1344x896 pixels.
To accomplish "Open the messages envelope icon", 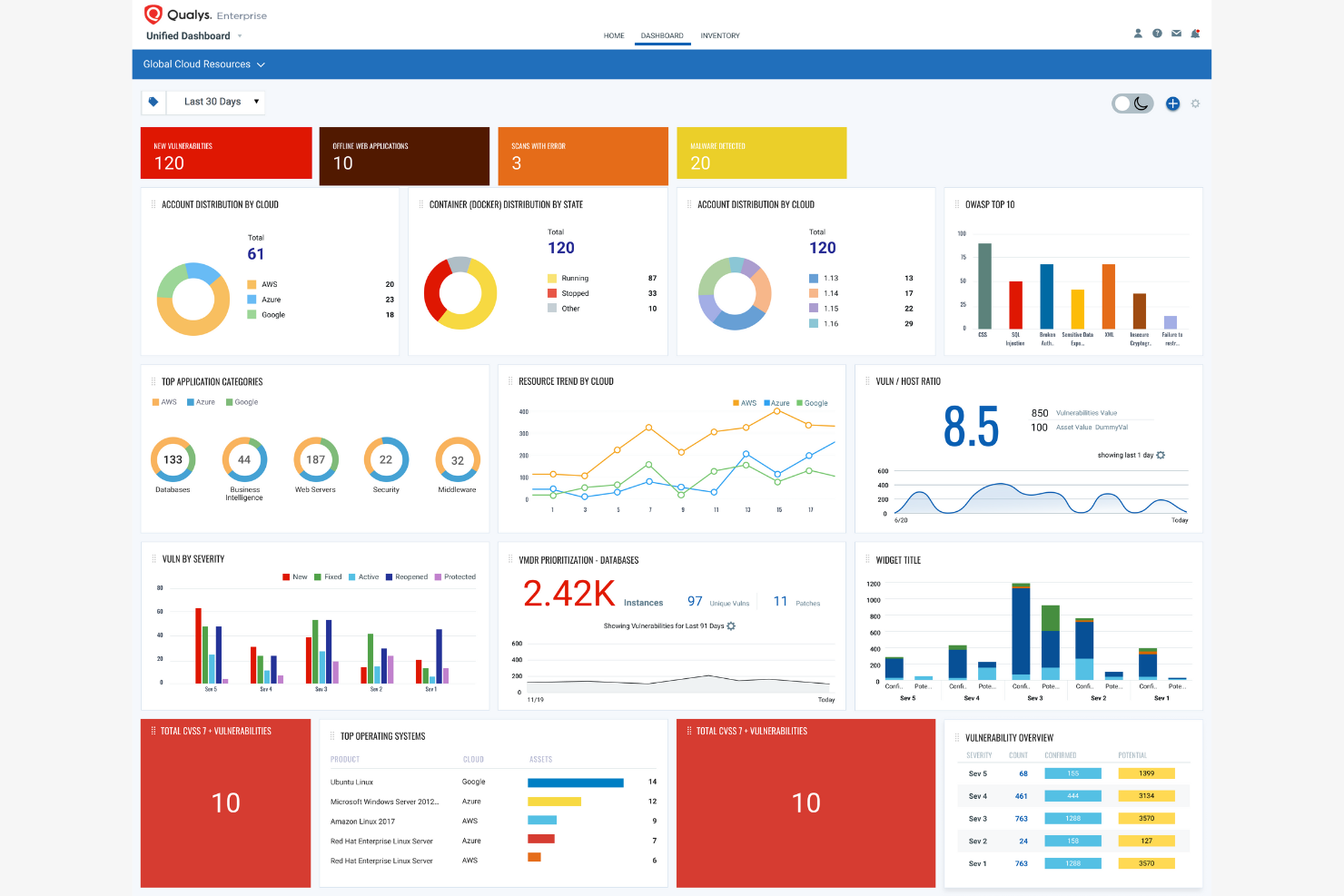I will 1176,33.
